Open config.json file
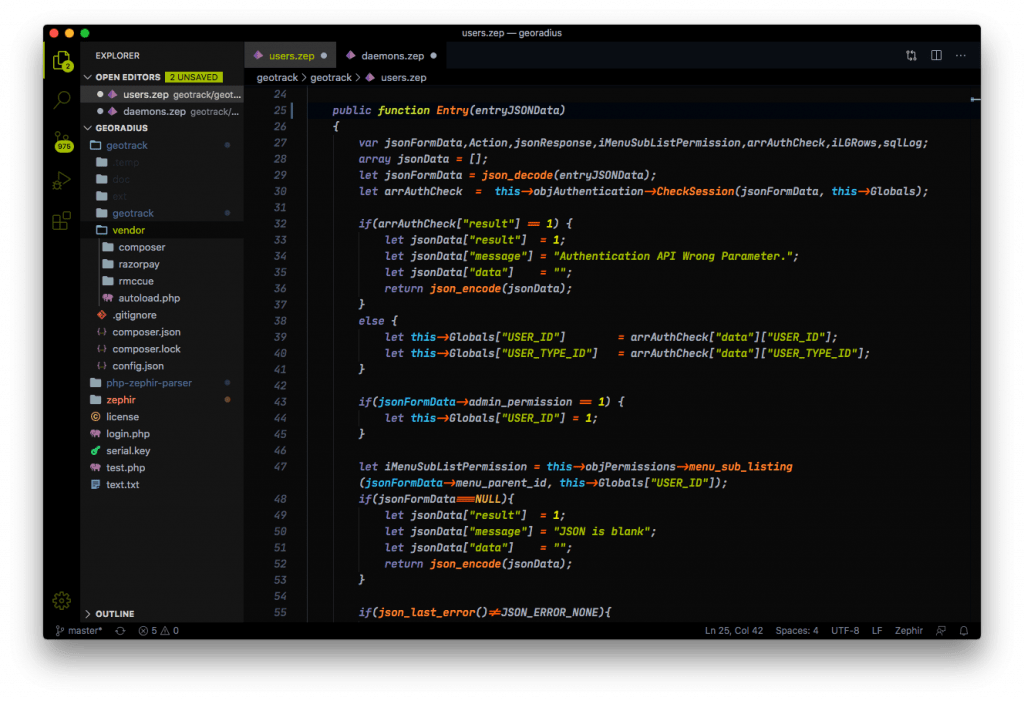This screenshot has height=701, width=1024. point(162,366)
